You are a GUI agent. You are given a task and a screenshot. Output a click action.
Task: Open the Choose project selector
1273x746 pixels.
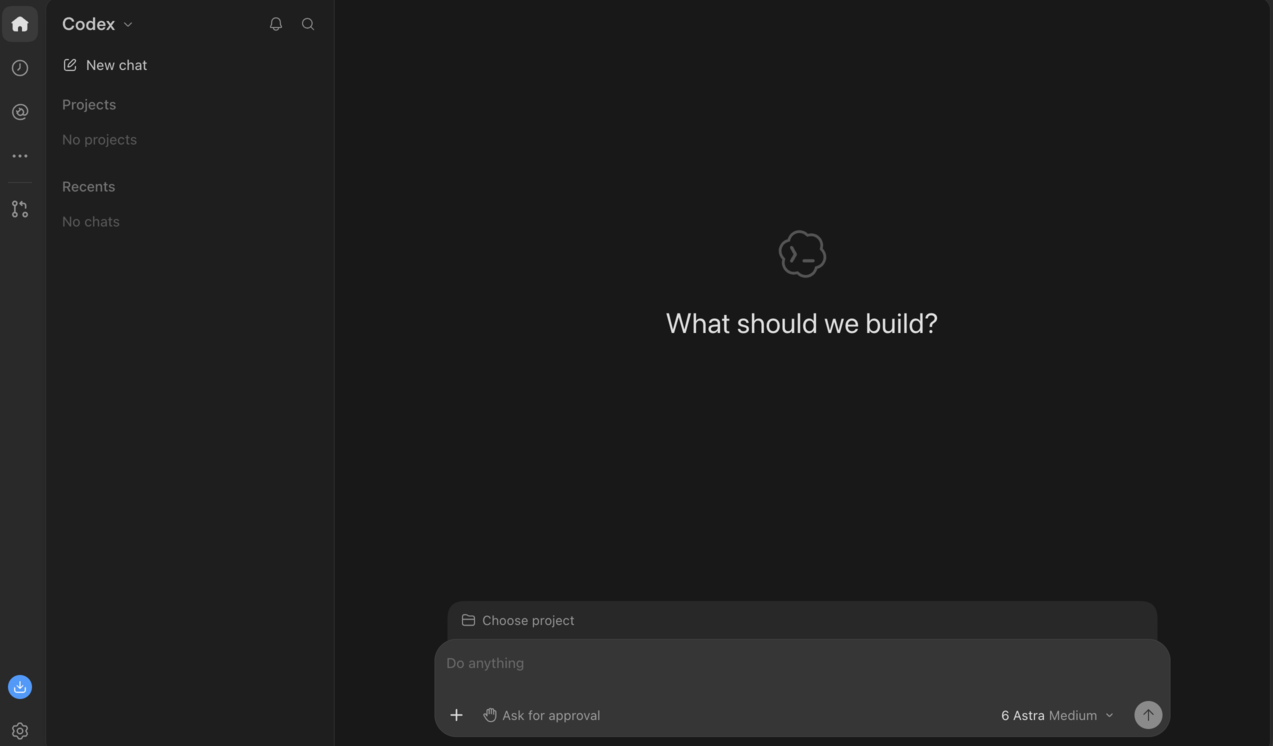pos(518,620)
